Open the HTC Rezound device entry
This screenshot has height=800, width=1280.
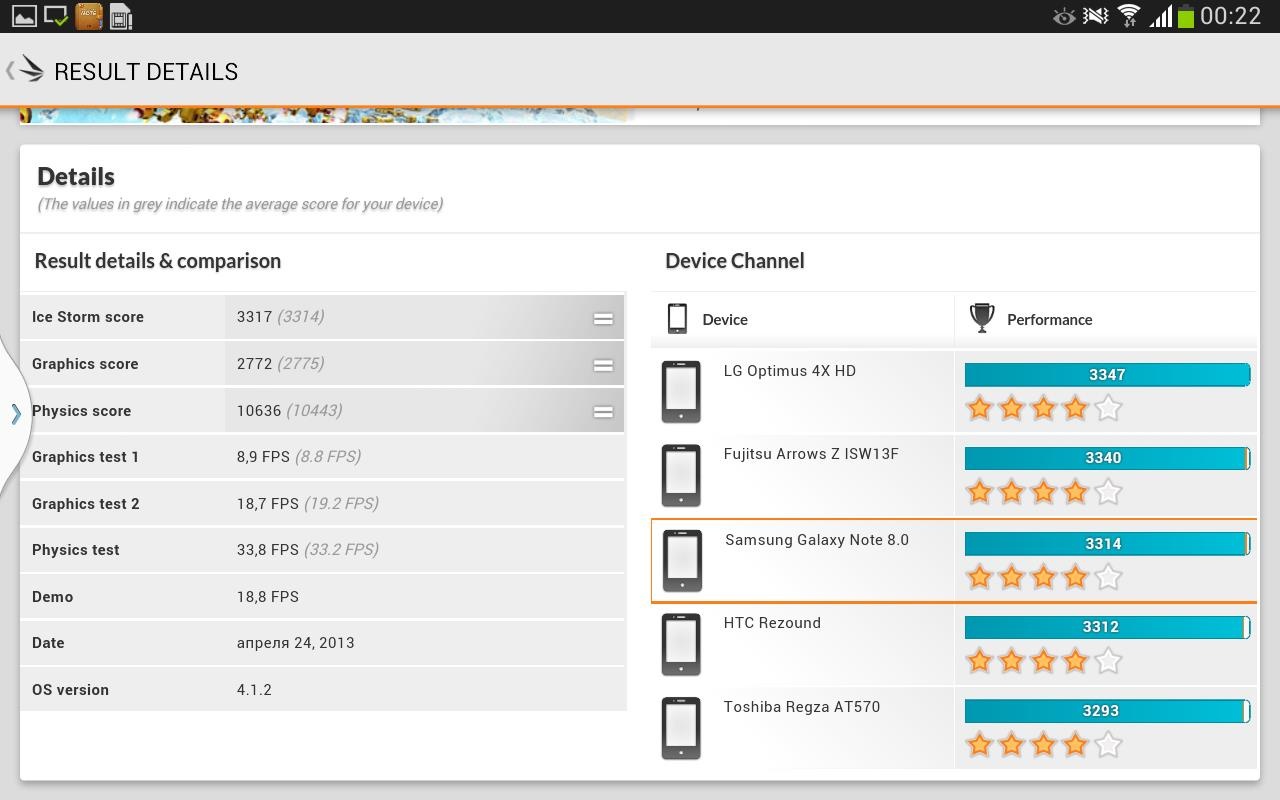772,623
